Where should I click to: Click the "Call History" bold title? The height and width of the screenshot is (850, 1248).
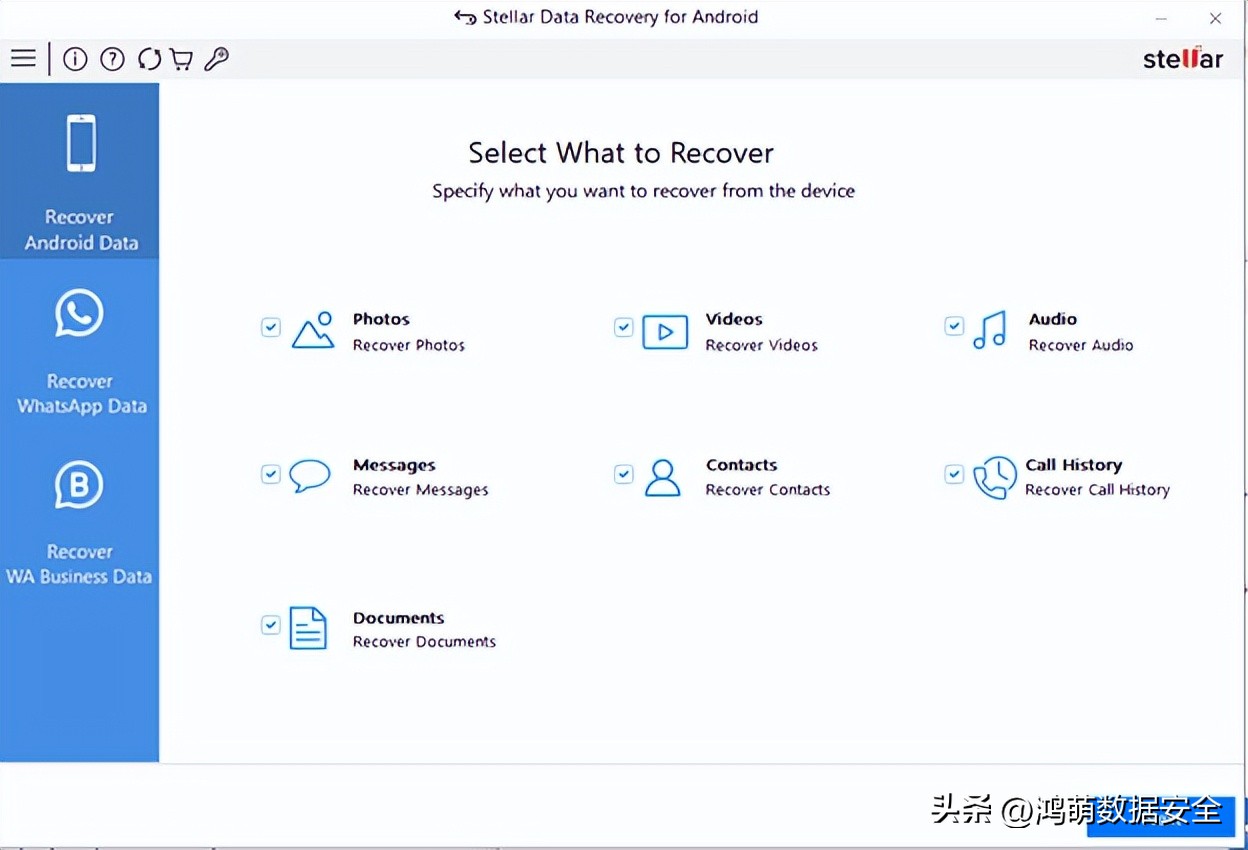1073,465
